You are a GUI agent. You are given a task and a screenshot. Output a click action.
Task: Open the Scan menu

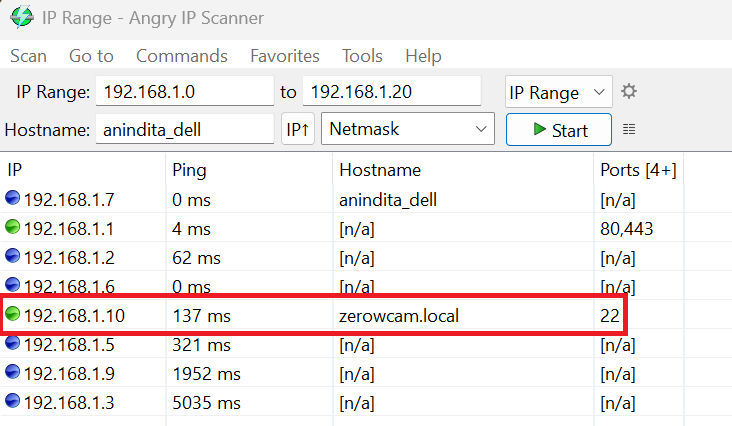(28, 56)
